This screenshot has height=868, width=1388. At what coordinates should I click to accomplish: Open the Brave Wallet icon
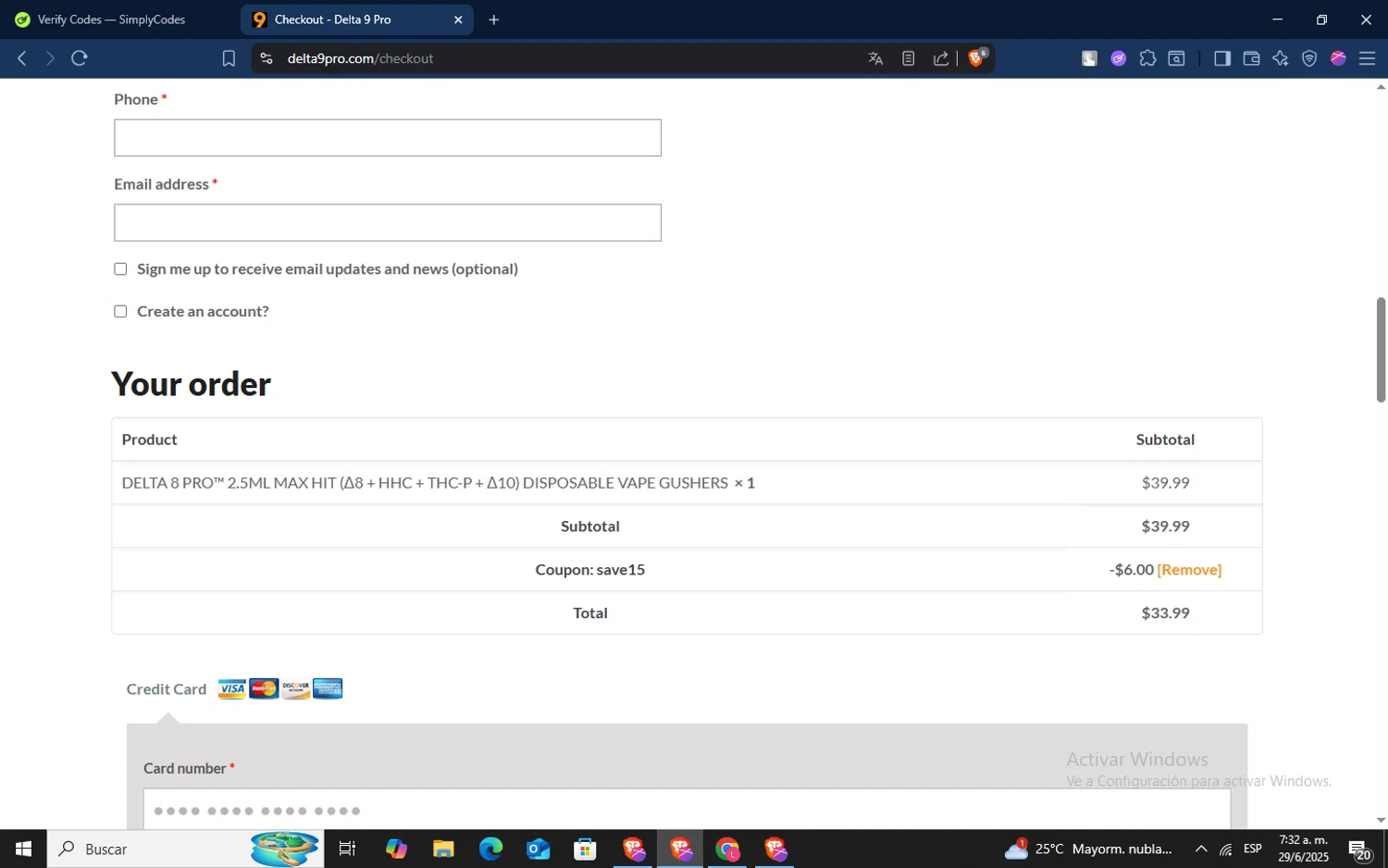[1251, 58]
